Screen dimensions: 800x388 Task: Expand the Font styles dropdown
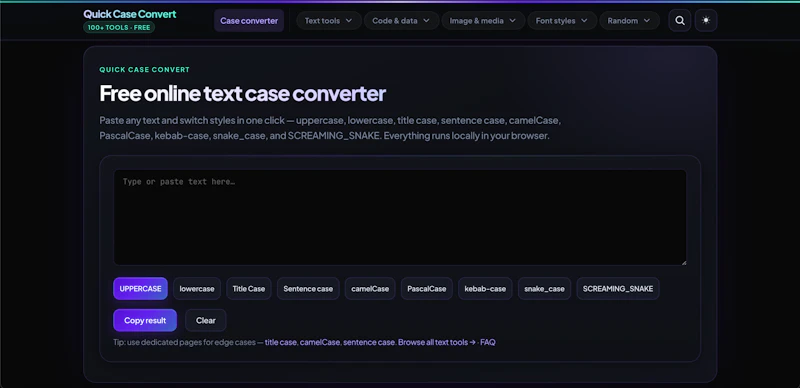tap(562, 21)
